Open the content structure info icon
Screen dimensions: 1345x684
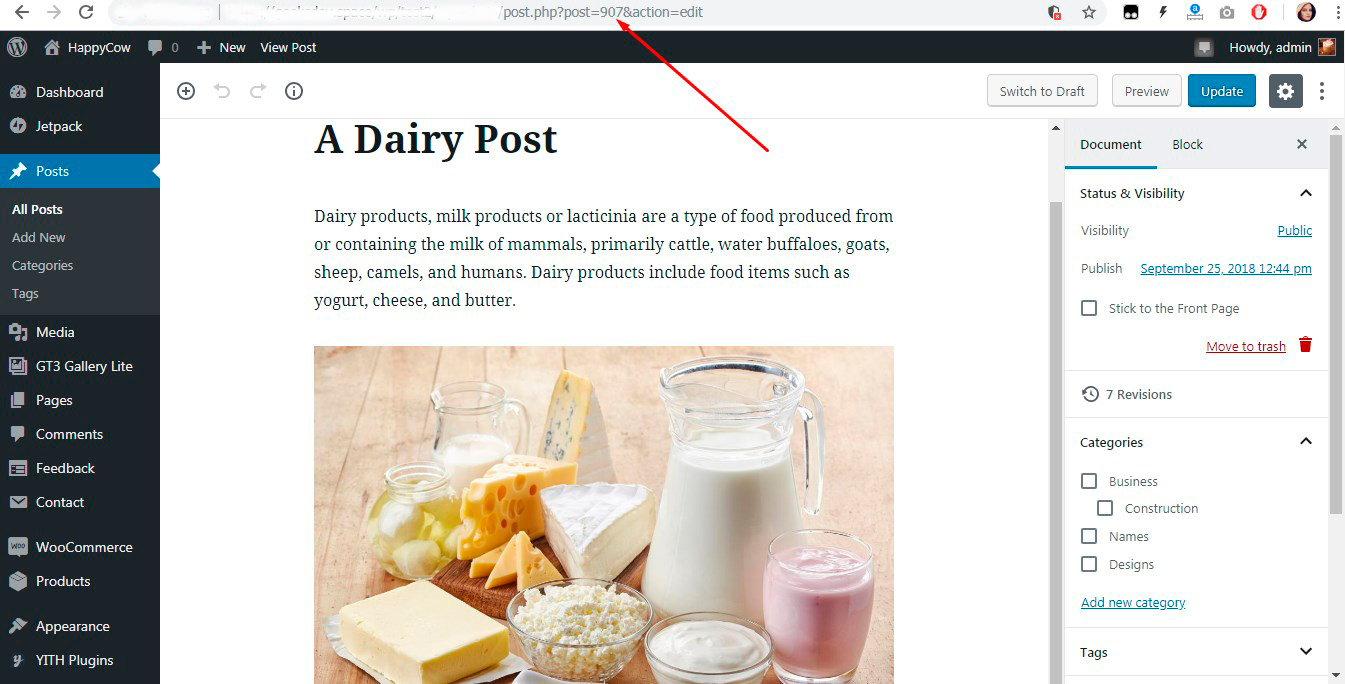click(294, 91)
